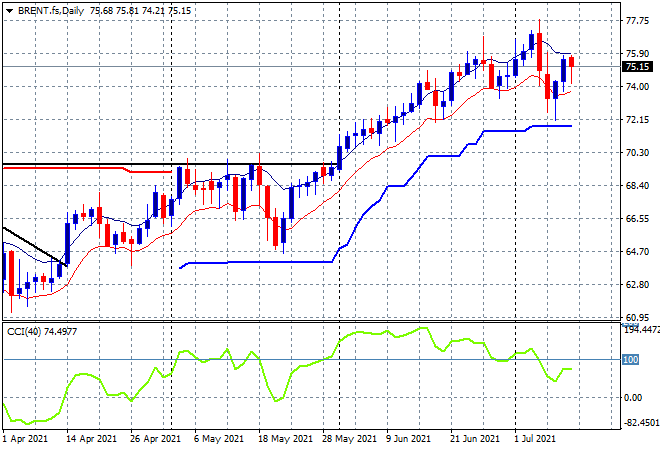660x450 pixels.
Task: Click the last red candlestick on chart
Action: (x=571, y=62)
